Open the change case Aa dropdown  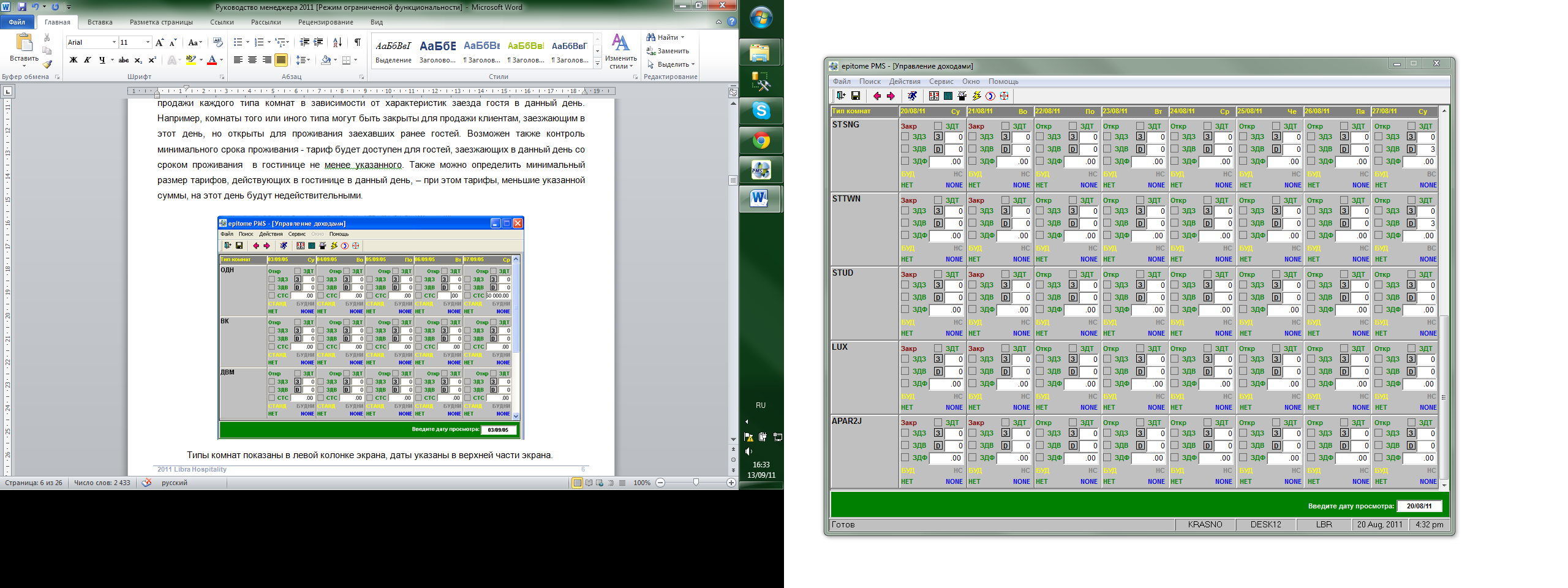[x=195, y=42]
